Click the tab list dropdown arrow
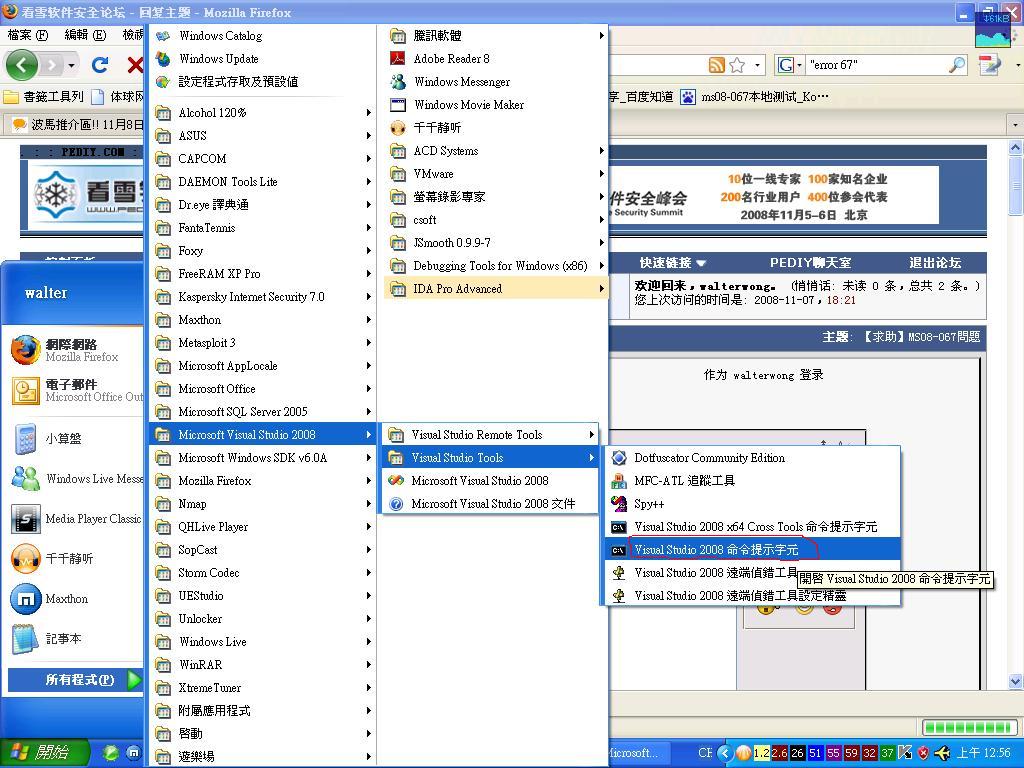Screen dimensions: 1024x768 1014,124
